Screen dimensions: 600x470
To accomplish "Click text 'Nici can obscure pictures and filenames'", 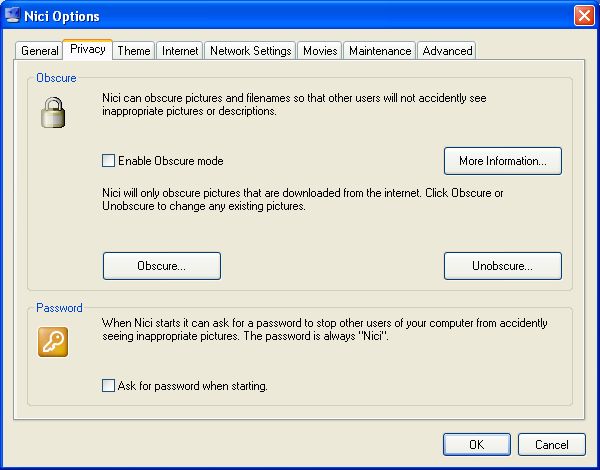I will pos(196,98).
